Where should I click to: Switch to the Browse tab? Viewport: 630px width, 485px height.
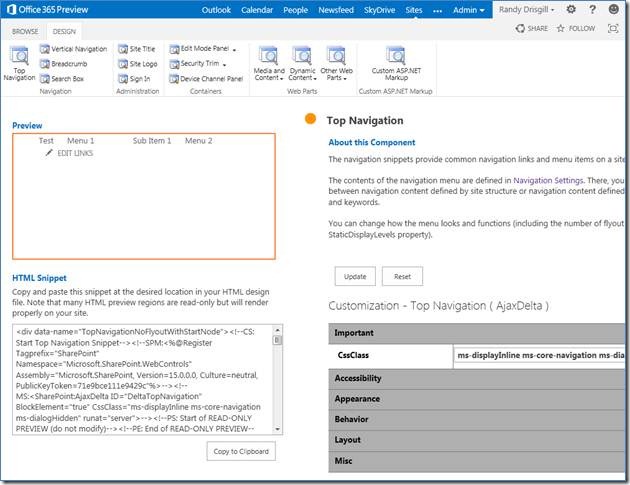tap(25, 31)
